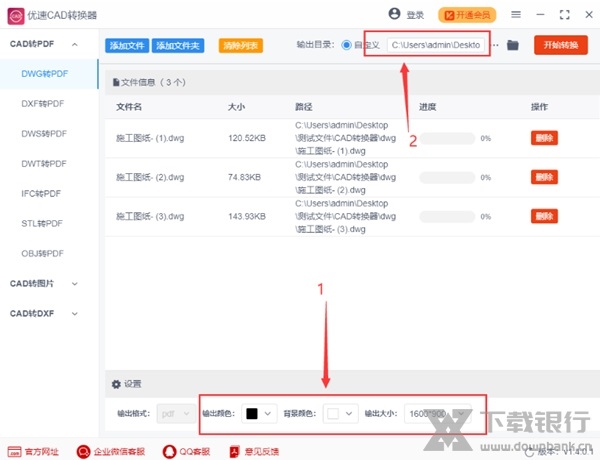
Task: Click the 开通会员 membership button
Action: [467, 15]
